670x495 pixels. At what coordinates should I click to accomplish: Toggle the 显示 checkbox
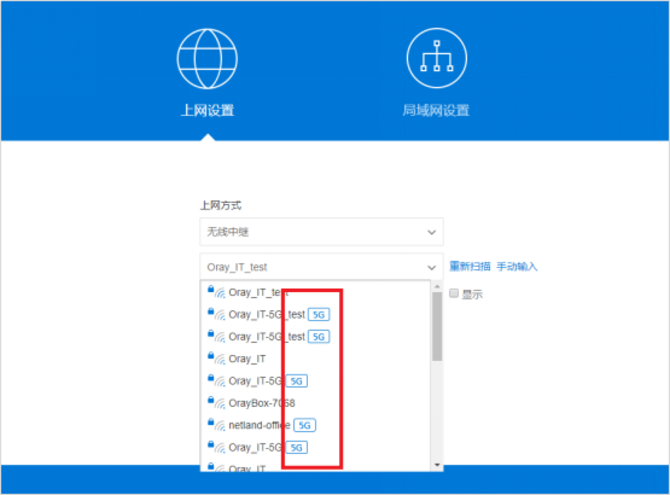click(x=454, y=294)
